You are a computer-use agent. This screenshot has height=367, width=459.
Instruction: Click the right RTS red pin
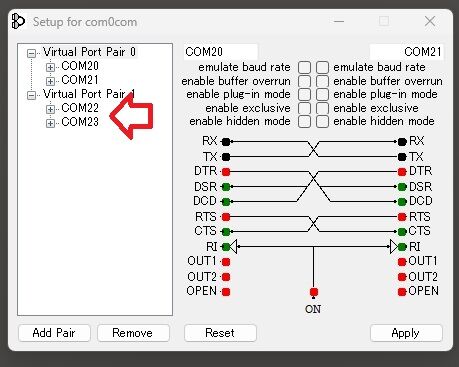[x=402, y=217]
